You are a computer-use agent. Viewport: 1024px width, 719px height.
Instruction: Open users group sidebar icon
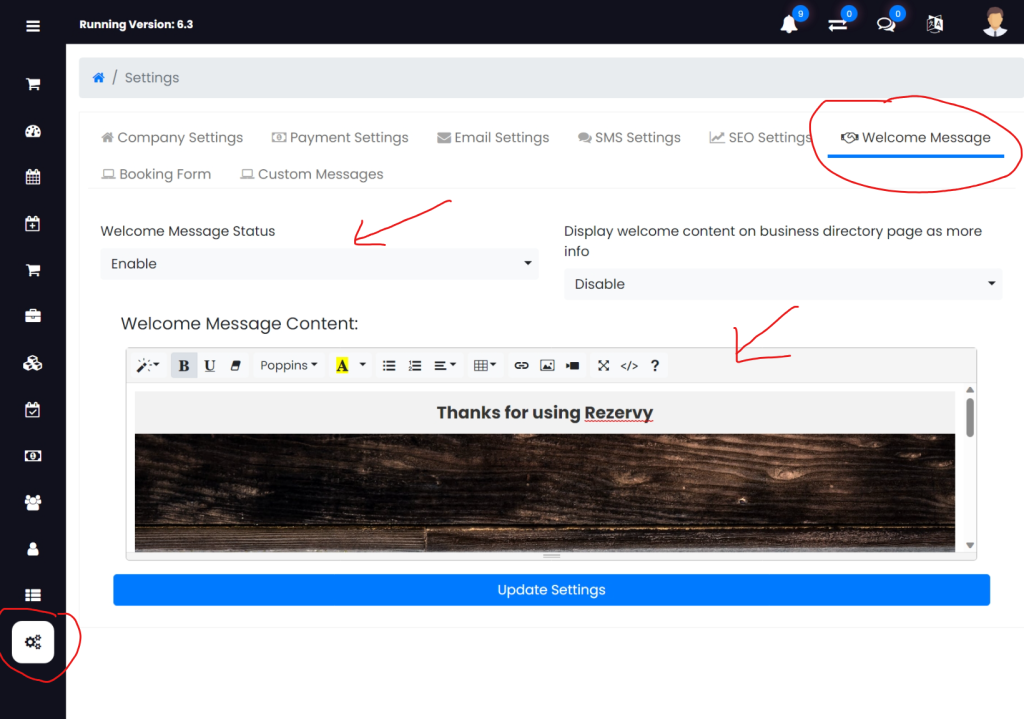(x=33, y=502)
